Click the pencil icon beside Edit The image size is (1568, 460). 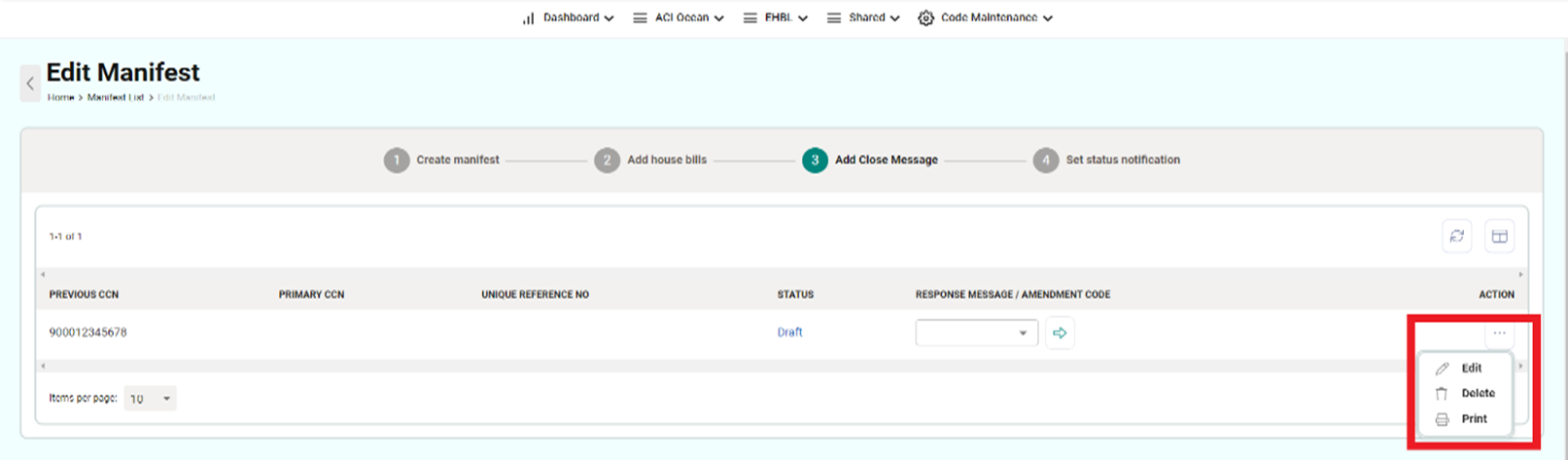tap(1442, 369)
